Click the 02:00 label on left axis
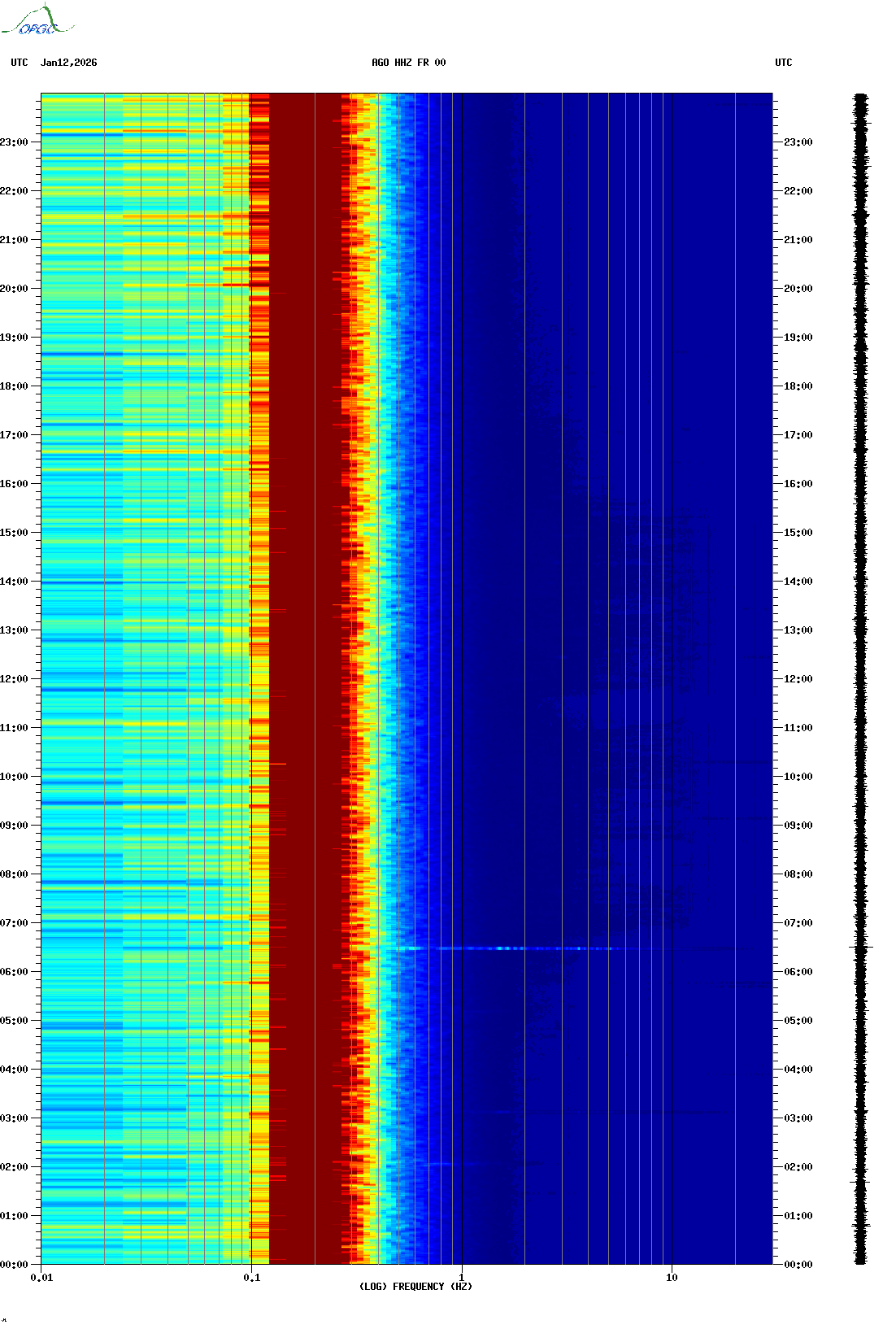 tap(14, 1167)
